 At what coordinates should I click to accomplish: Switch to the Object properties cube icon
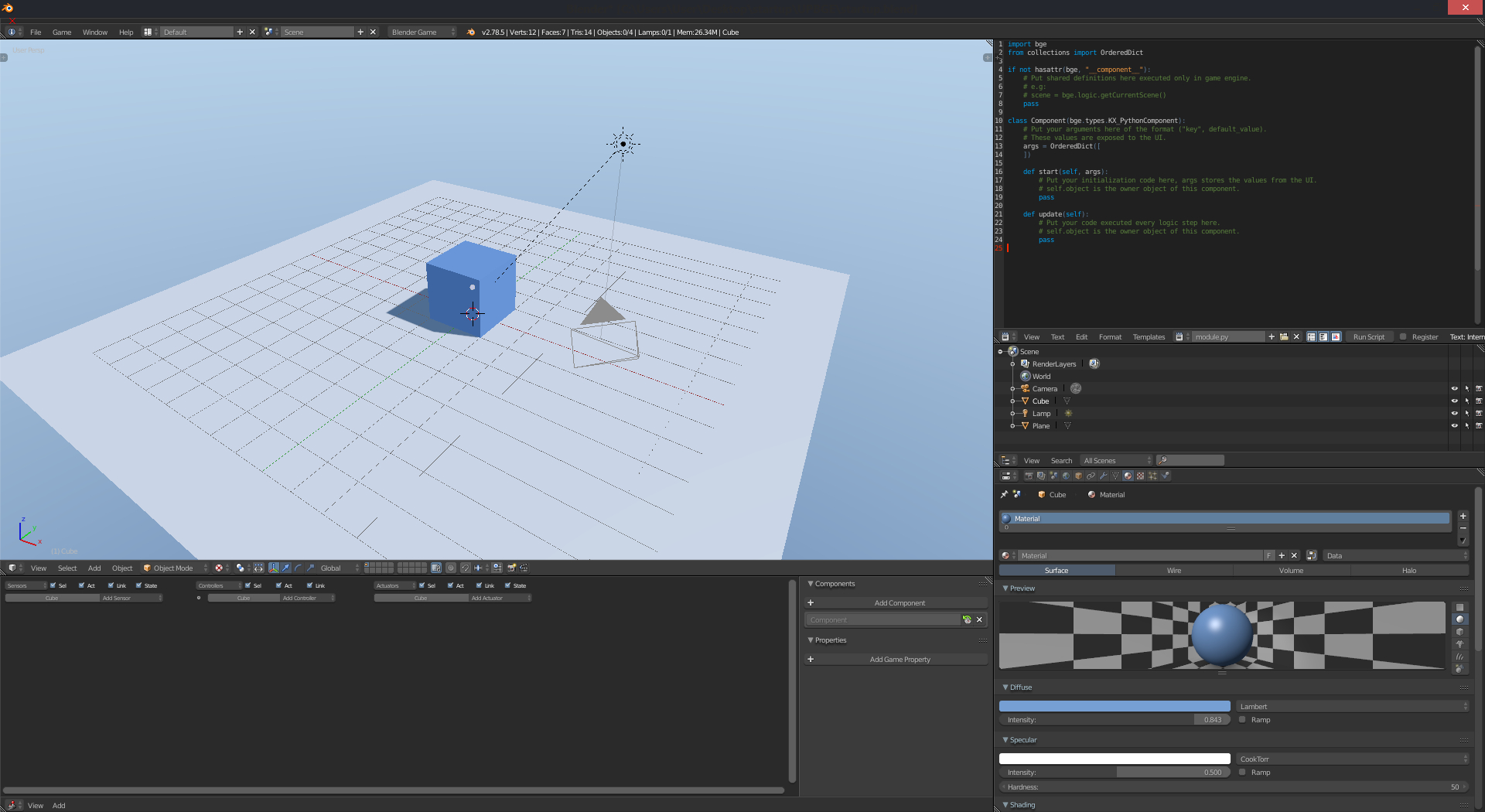pyautogui.click(x=1078, y=476)
